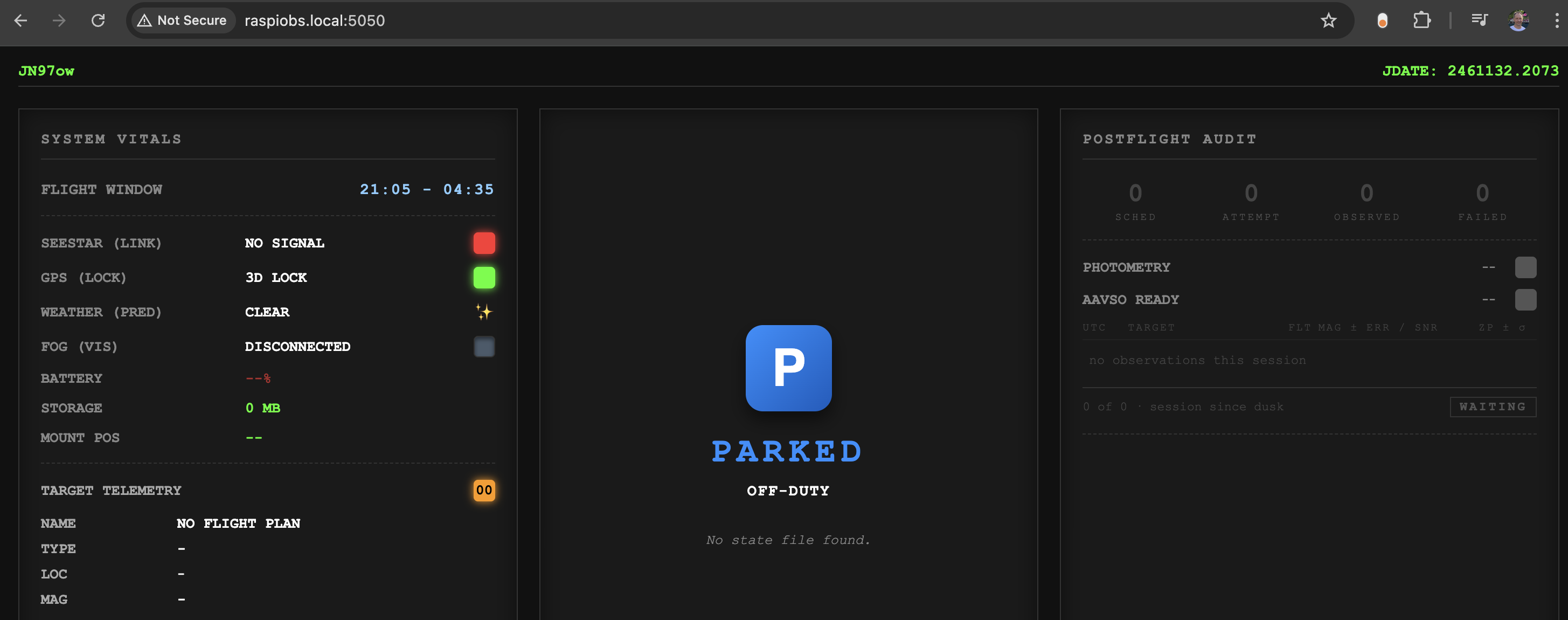Image resolution: width=1568 pixels, height=620 pixels.
Task: Bookmark this page with the star icon
Action: [x=1328, y=20]
